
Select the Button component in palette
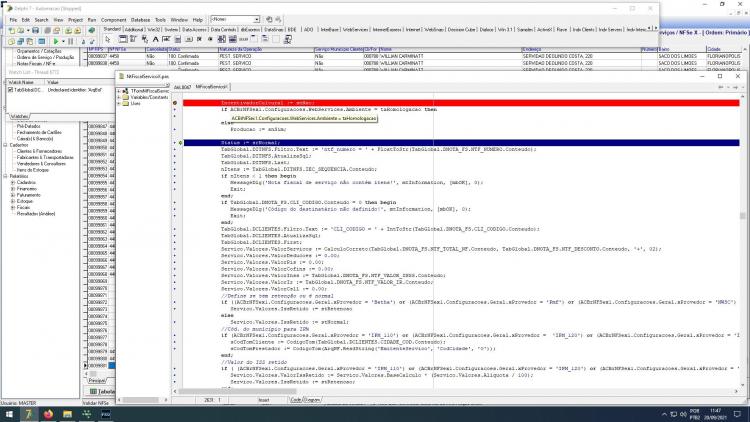point(188,39)
